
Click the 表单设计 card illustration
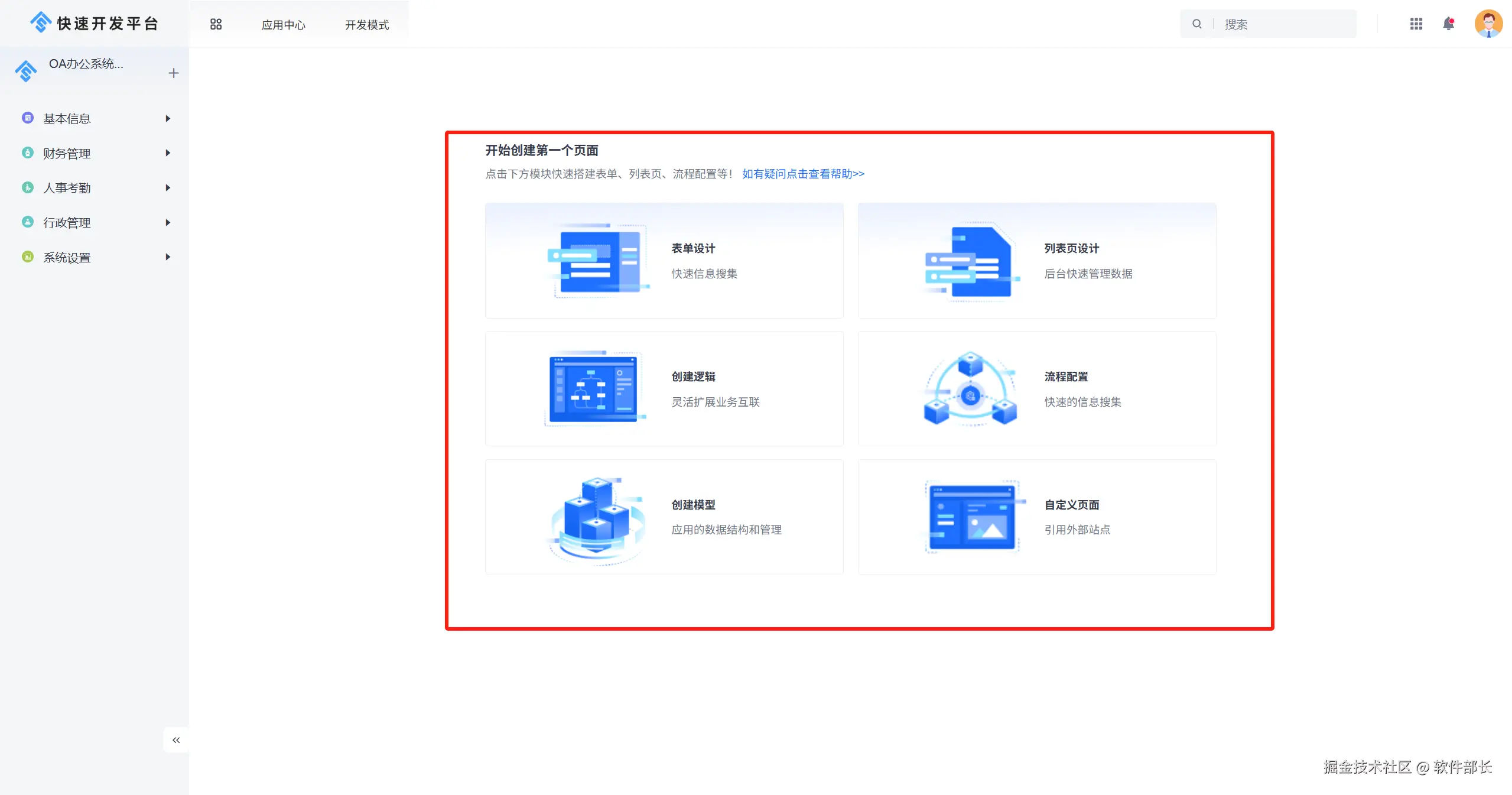pyautogui.click(x=599, y=261)
